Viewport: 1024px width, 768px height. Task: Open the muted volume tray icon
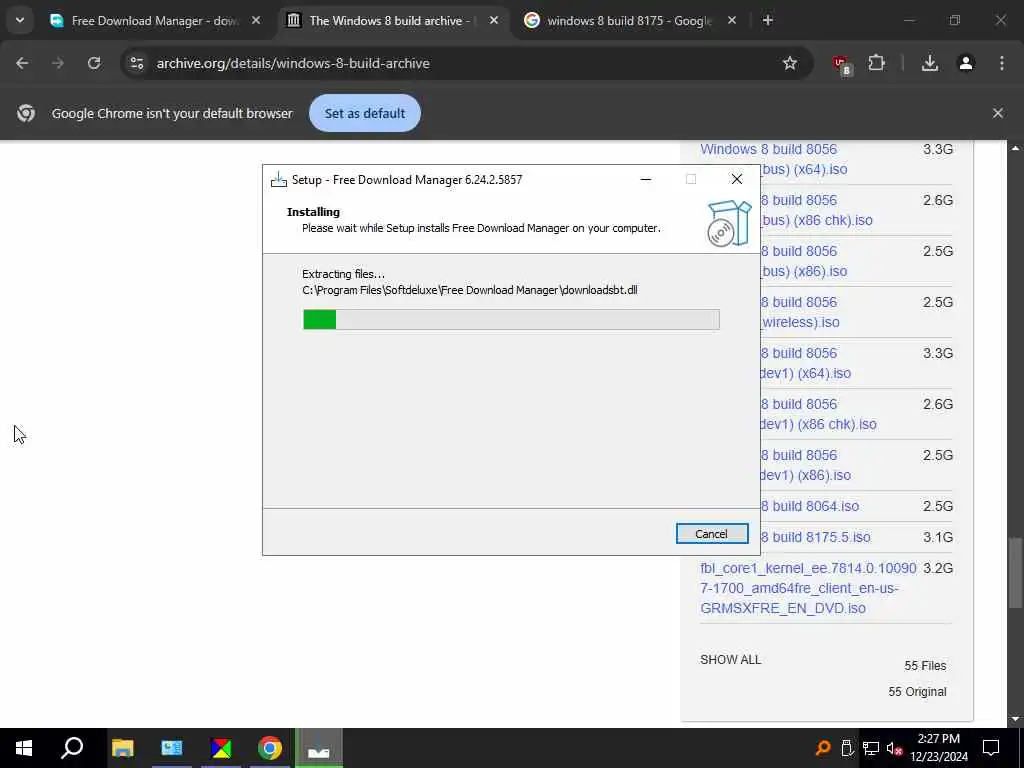(894, 748)
